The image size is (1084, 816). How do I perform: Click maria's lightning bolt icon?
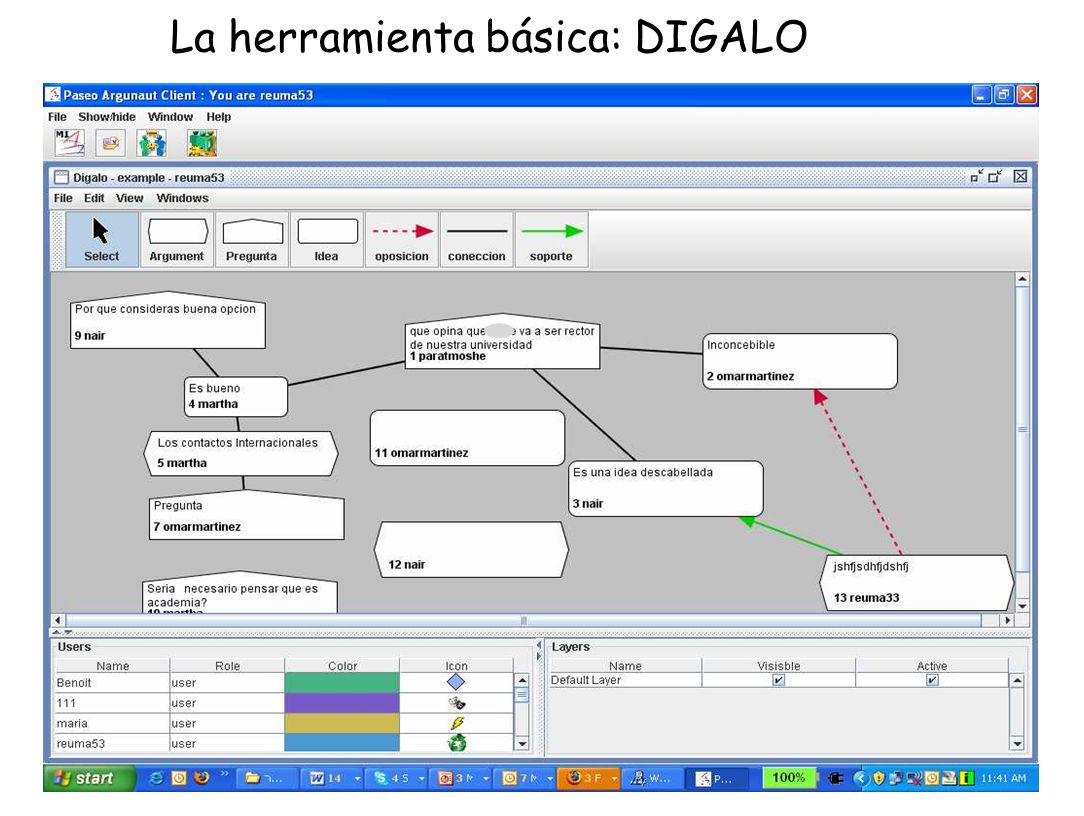click(456, 723)
